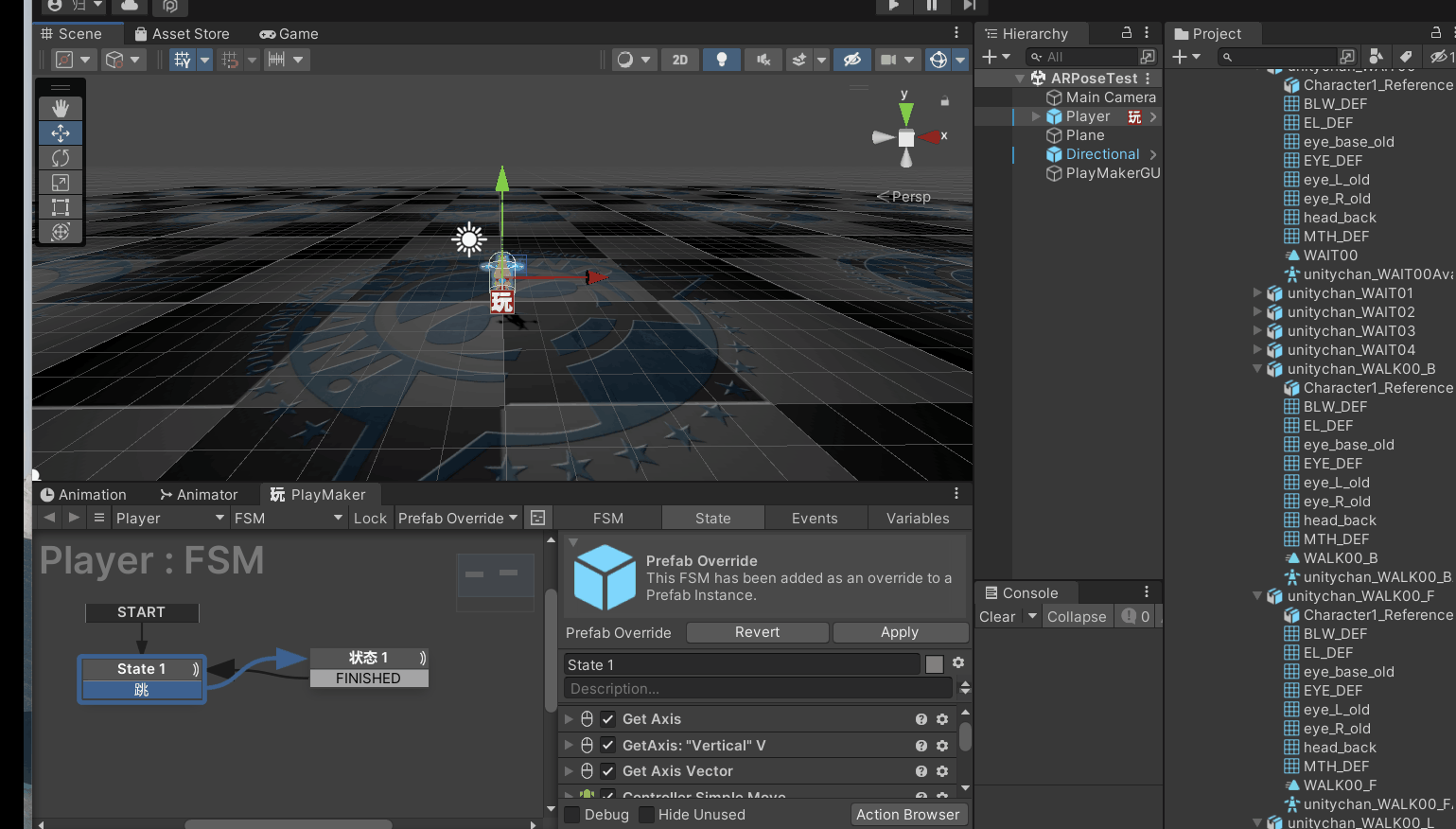The image size is (1456, 829).
Task: Click the State 1 description input field
Action: pos(757,689)
